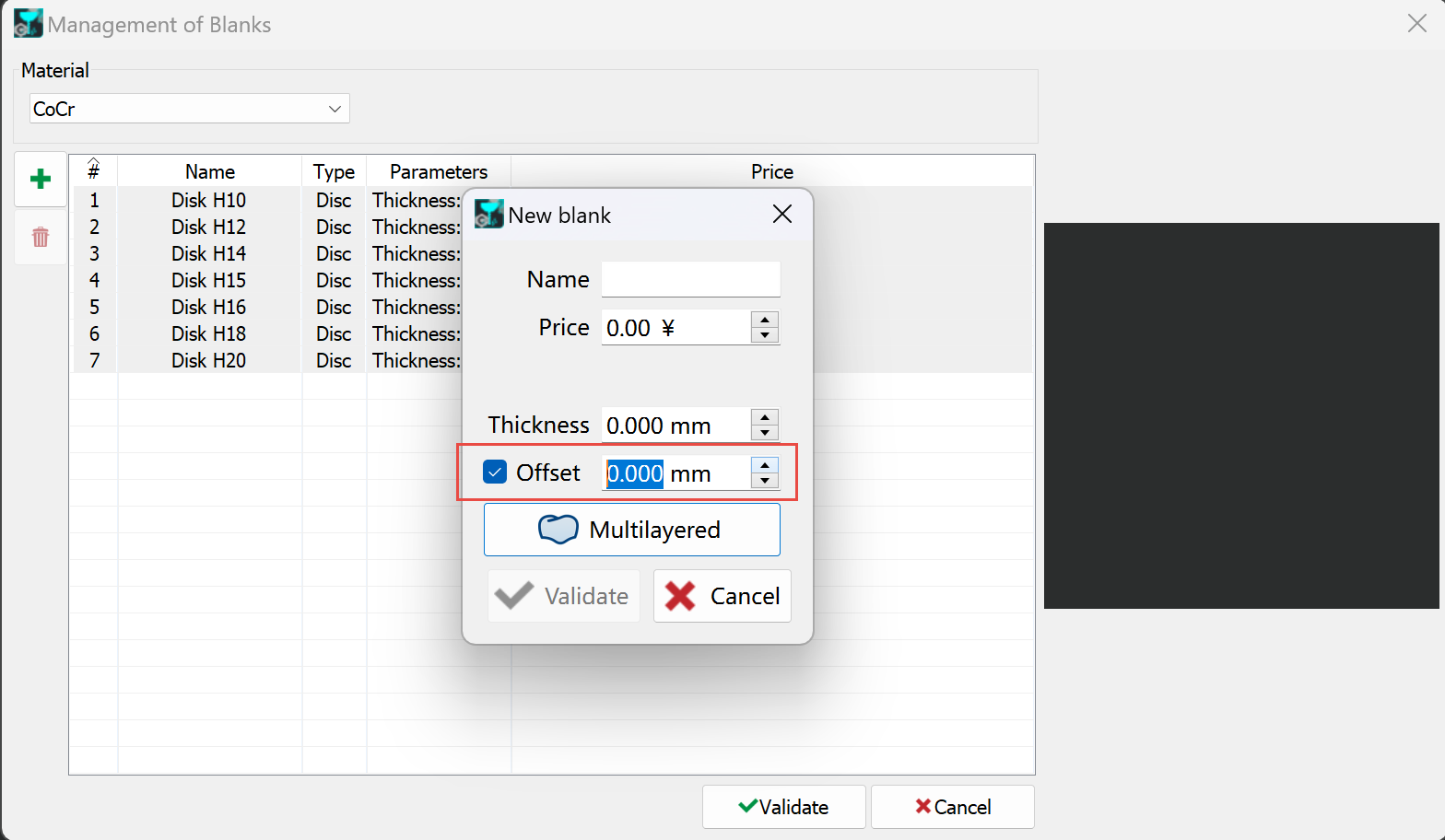Increase the Offset value with up arrow
This screenshot has height=840, width=1445.
(x=765, y=465)
